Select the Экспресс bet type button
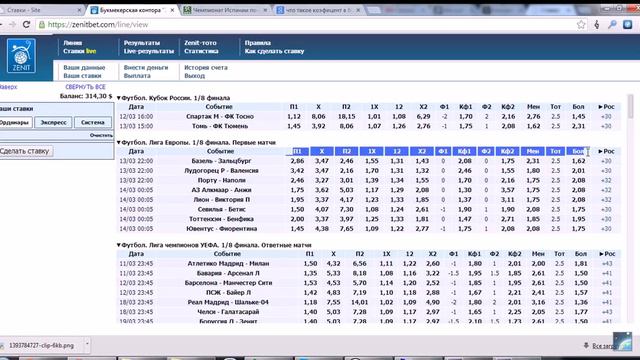 point(53,122)
